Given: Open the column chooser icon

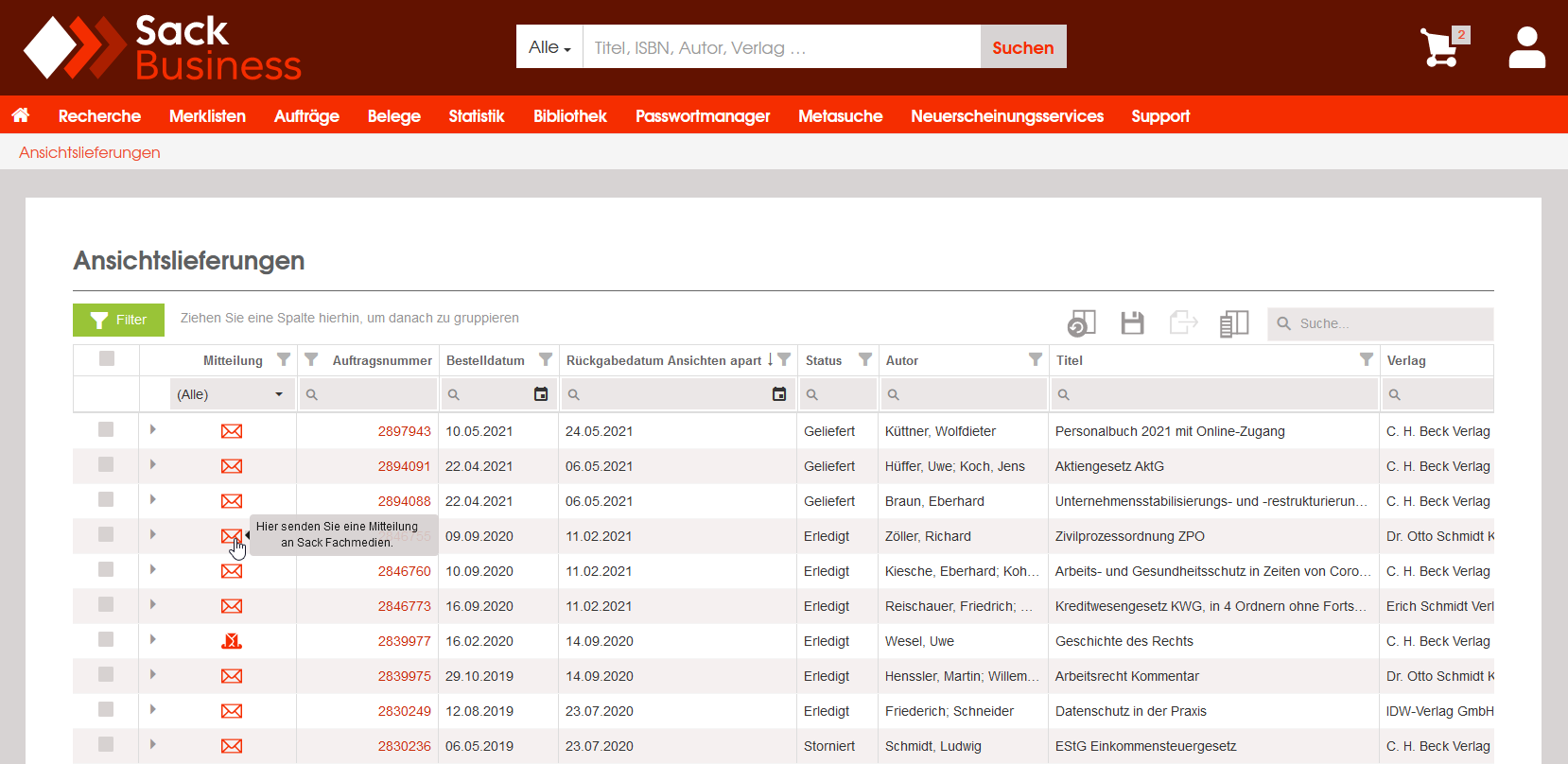Looking at the screenshot, I should coord(1234,323).
